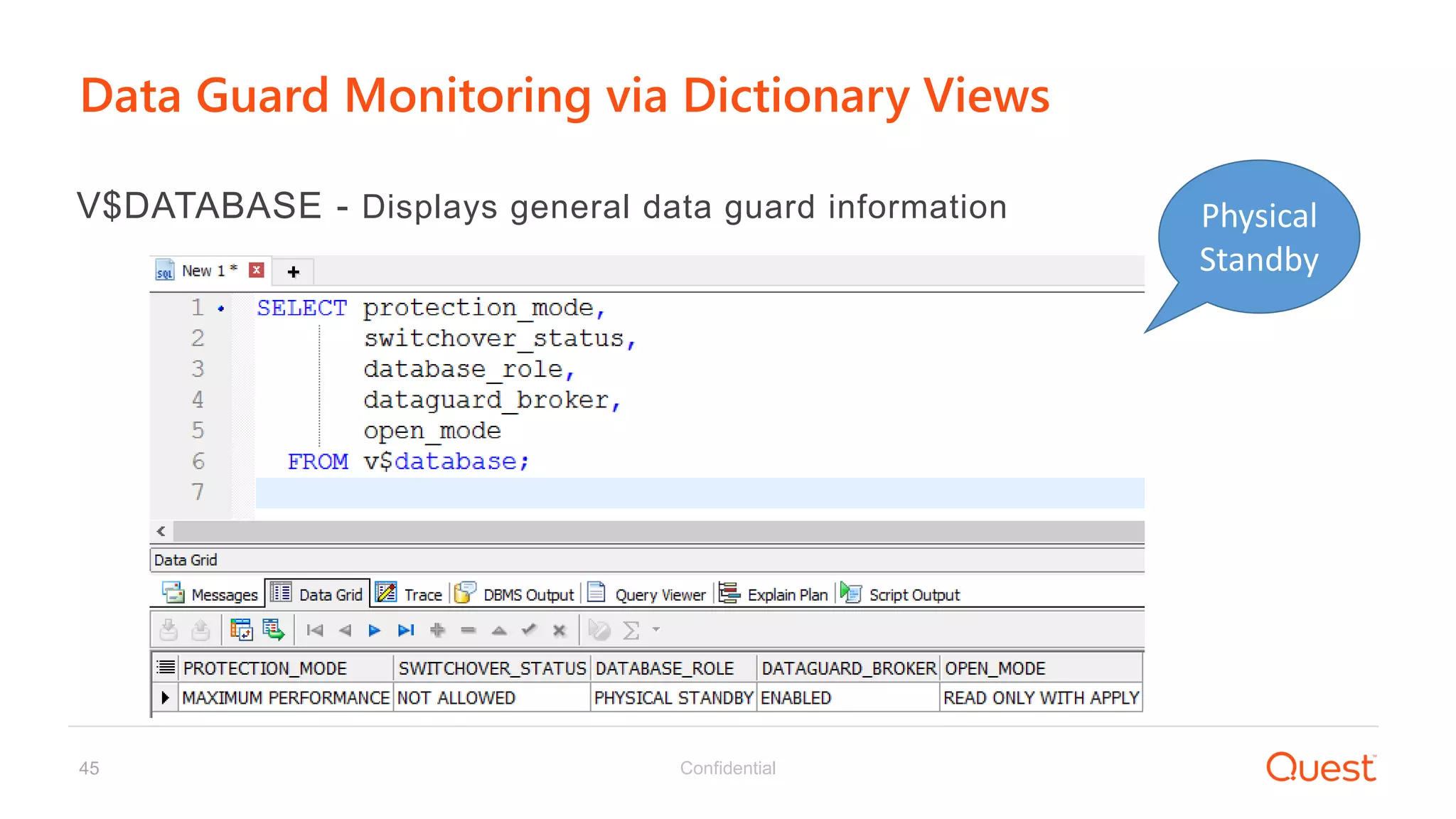Go to first record in data grid
The height and width of the screenshot is (819, 1456).
[x=315, y=630]
